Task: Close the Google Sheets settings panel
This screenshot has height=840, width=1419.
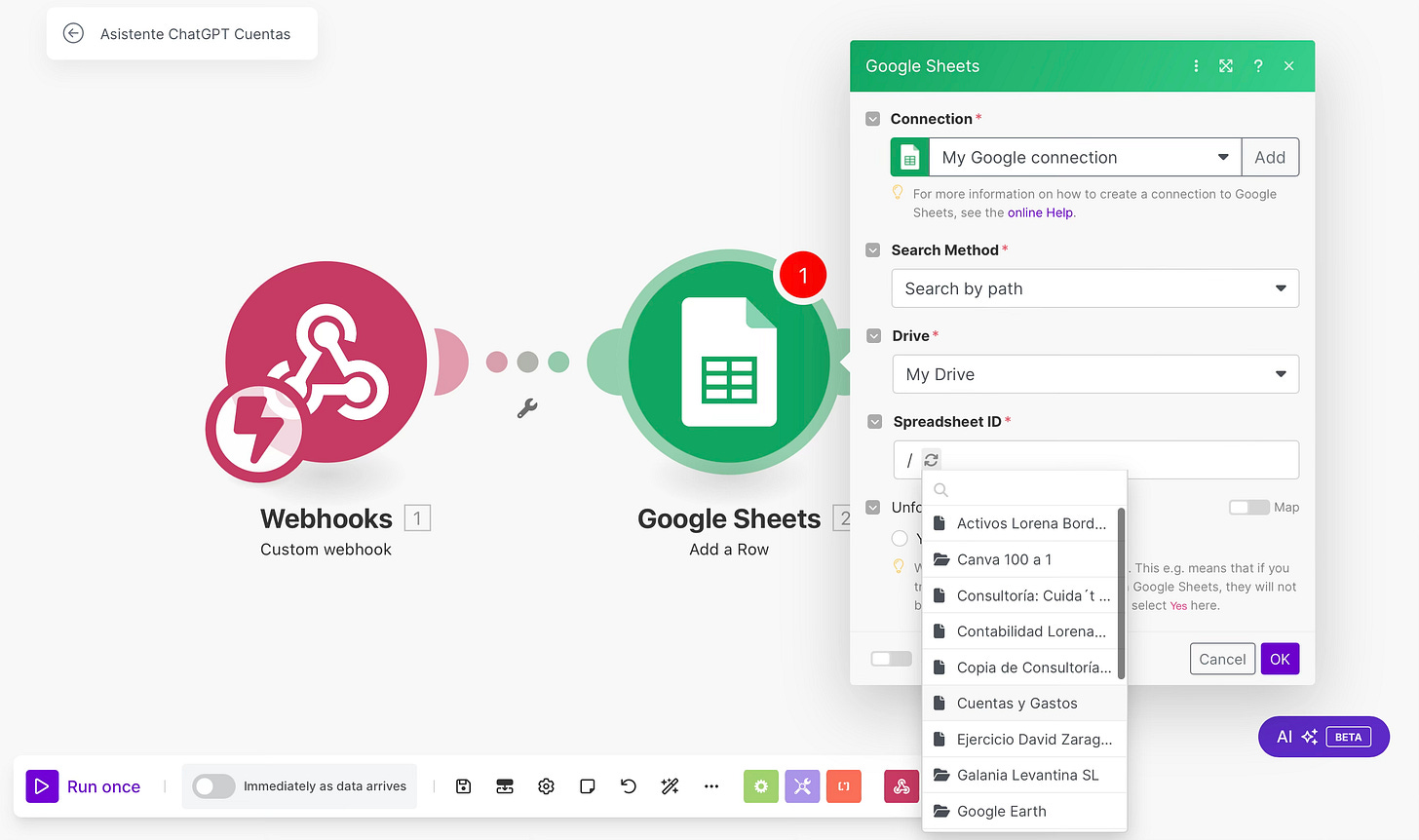Action: click(x=1289, y=66)
